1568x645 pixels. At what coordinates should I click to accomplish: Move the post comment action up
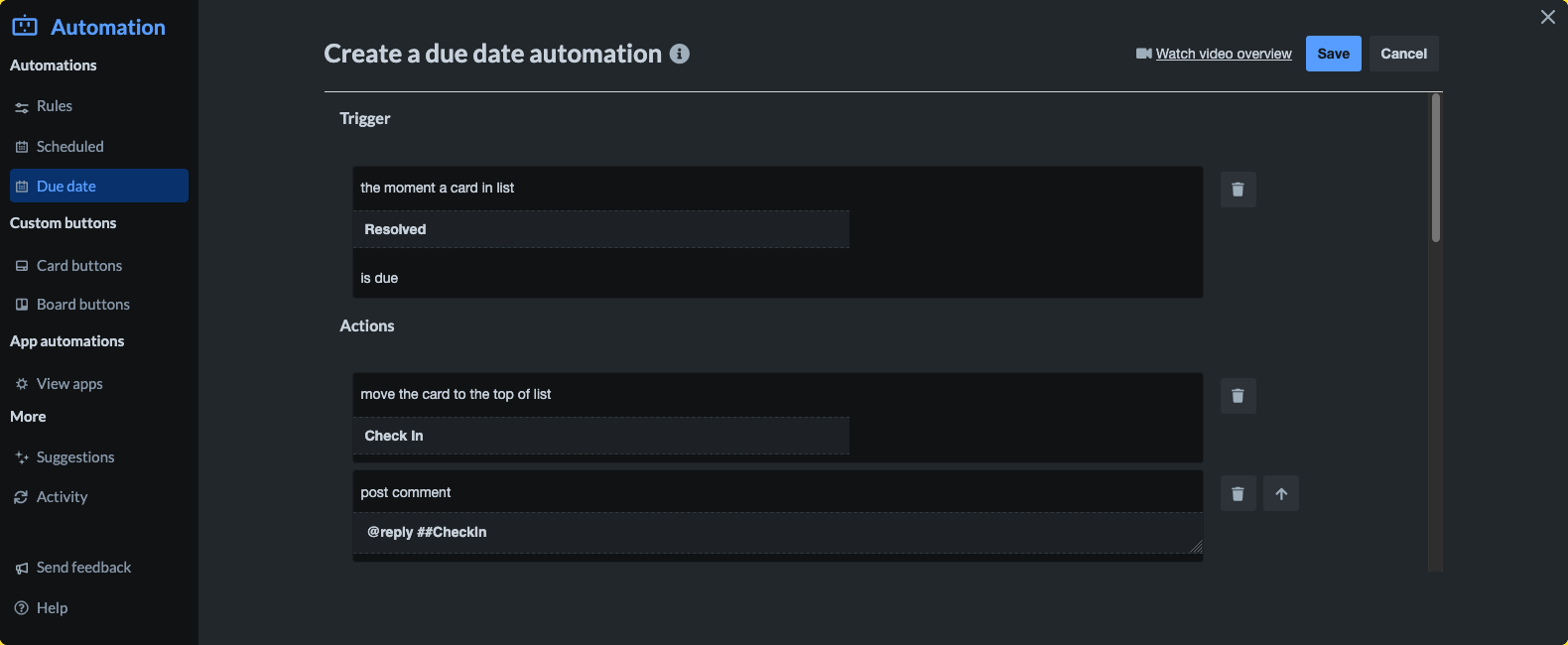coord(1281,493)
